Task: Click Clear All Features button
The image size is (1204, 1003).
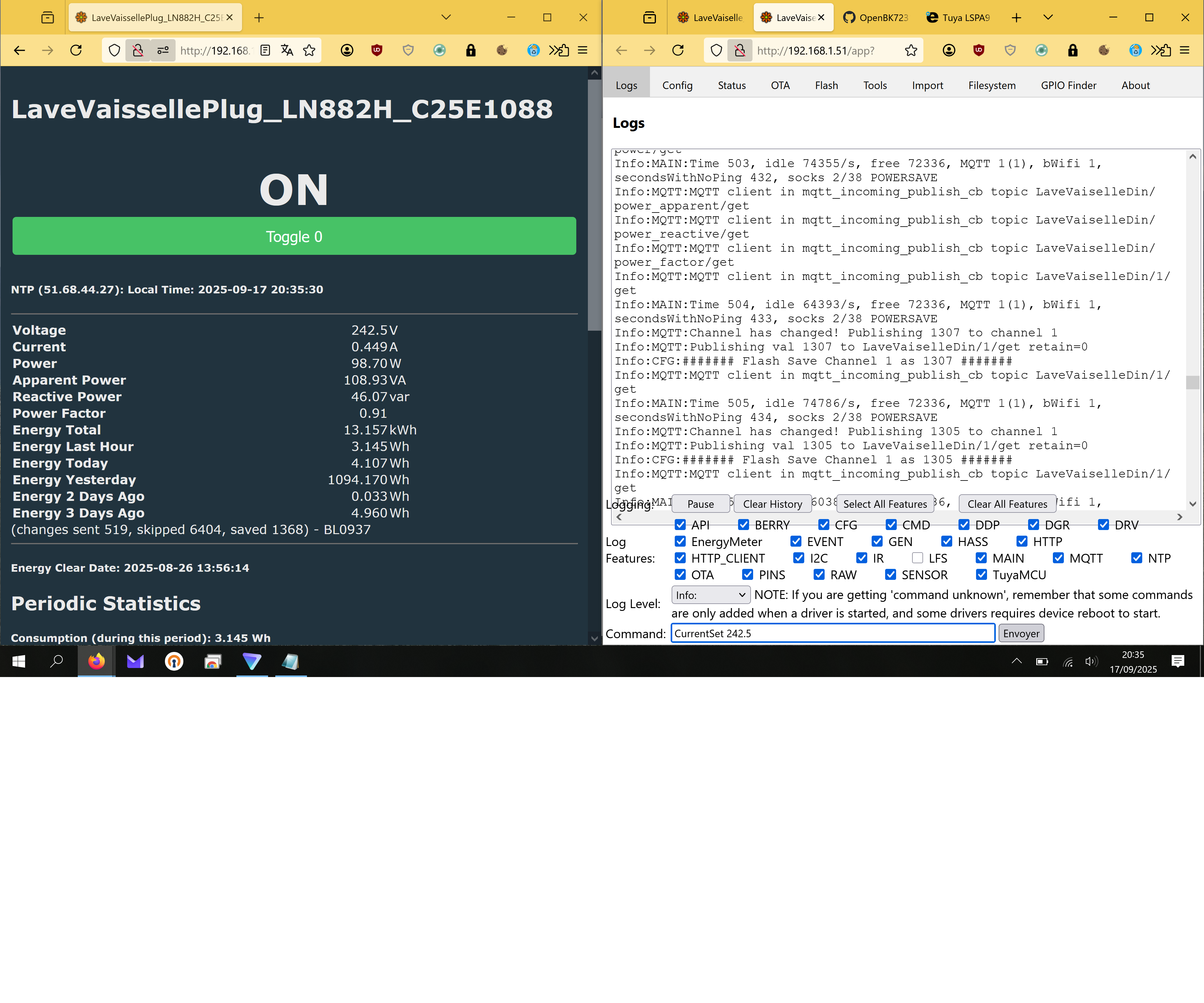Action: tap(1007, 504)
